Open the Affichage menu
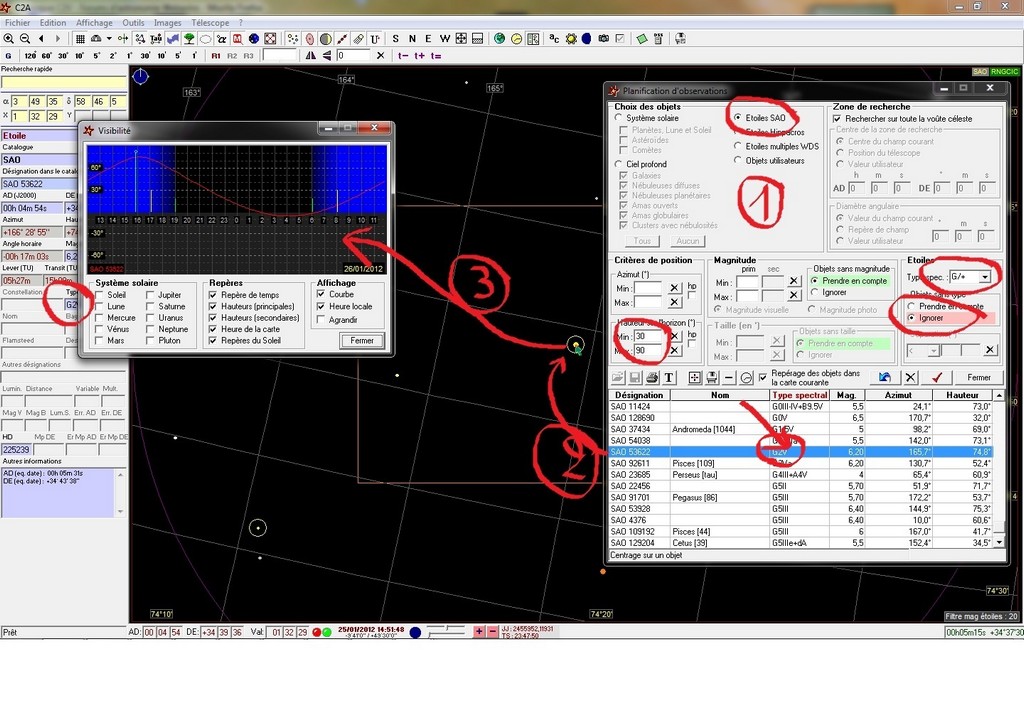The height and width of the screenshot is (728, 1024). pyautogui.click(x=94, y=22)
